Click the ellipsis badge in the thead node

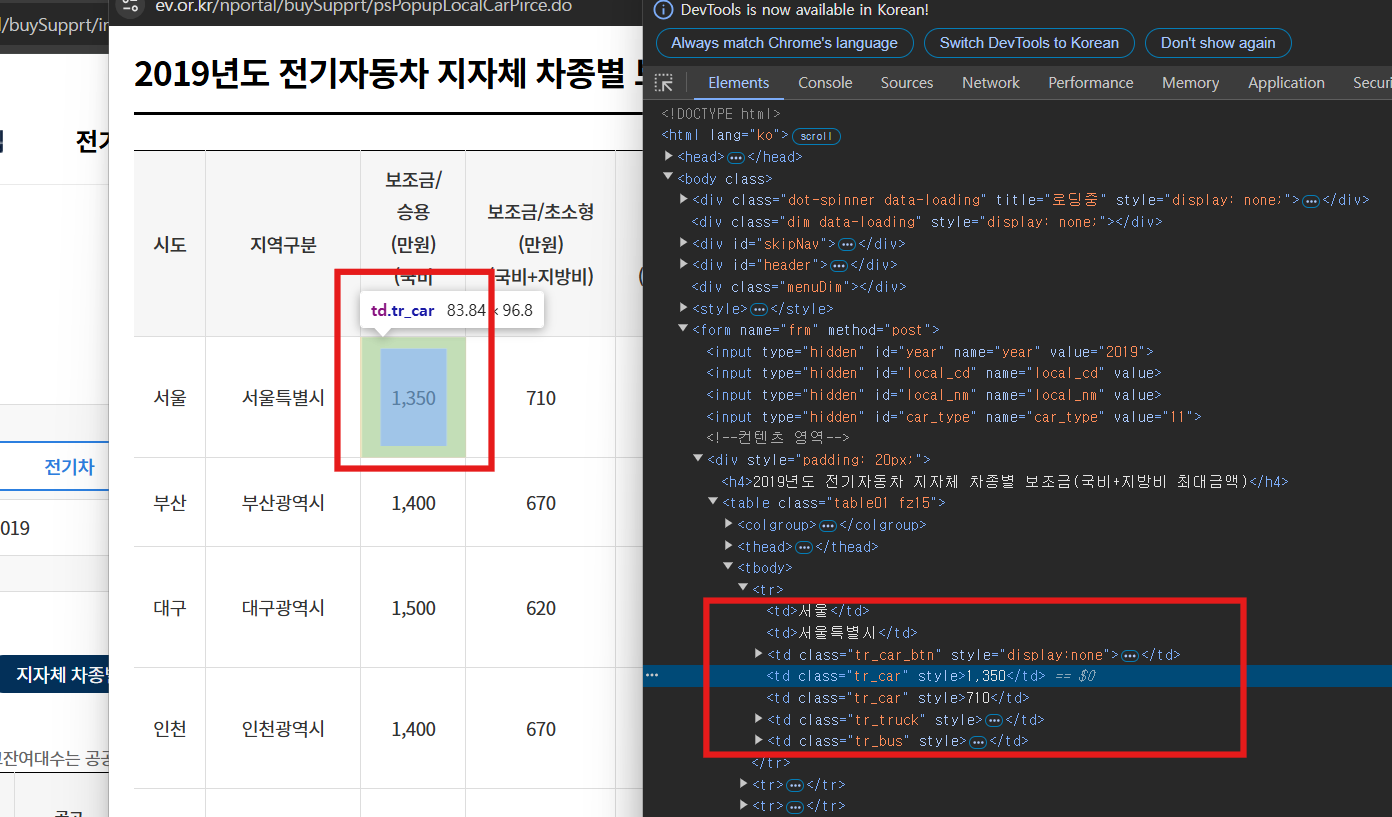(x=804, y=547)
